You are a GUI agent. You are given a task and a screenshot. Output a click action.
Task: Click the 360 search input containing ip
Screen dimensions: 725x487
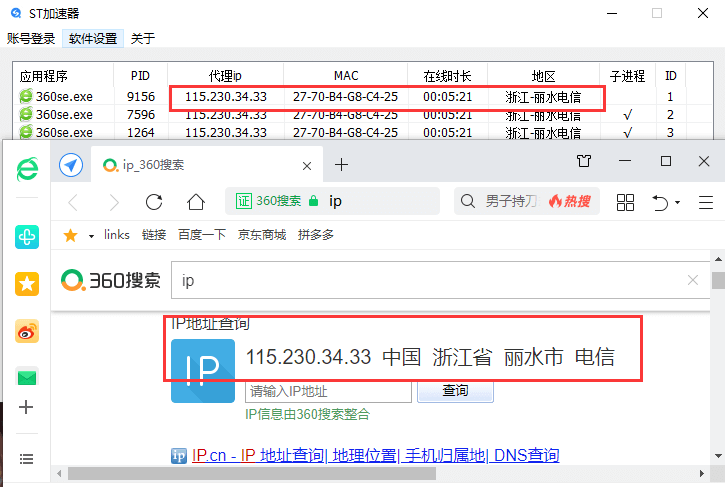point(440,280)
